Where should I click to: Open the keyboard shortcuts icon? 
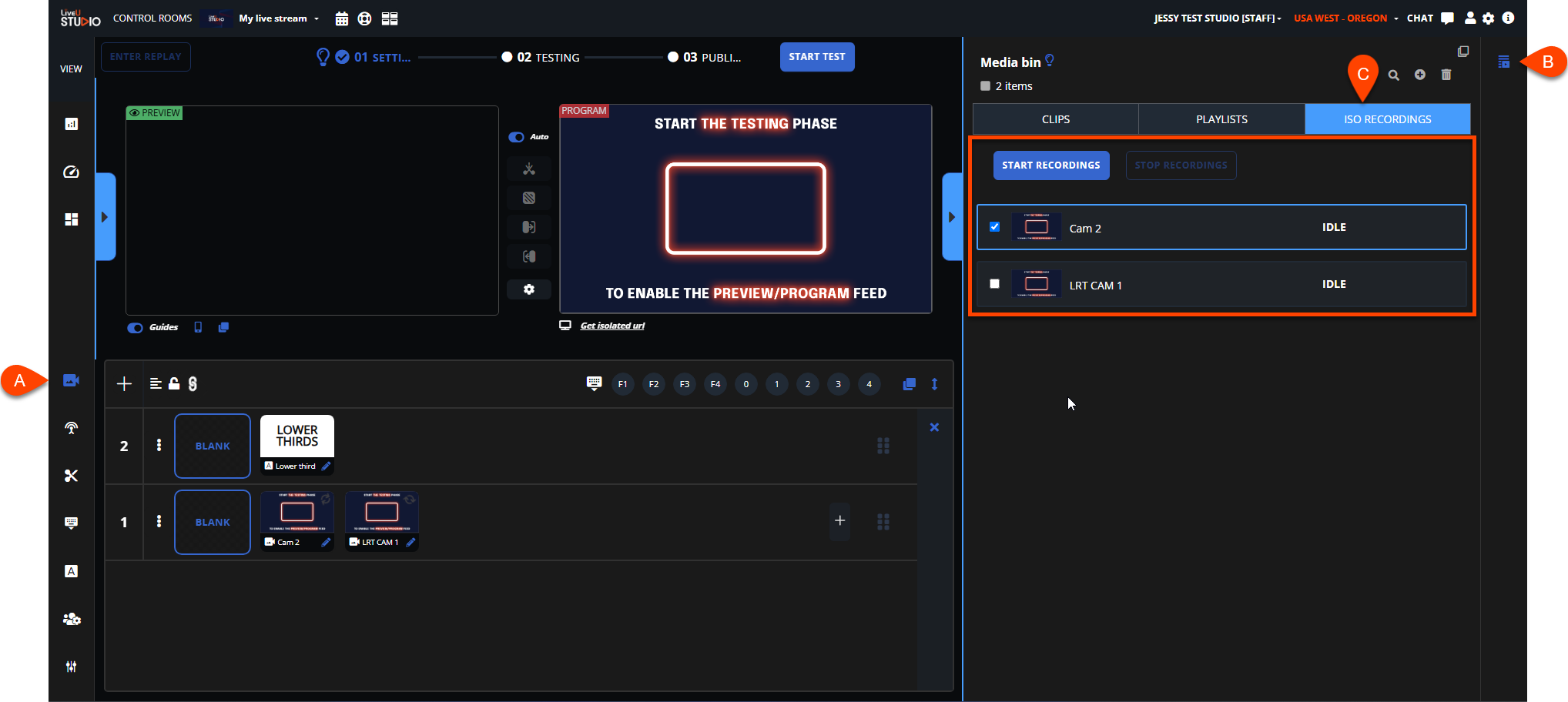coord(594,383)
